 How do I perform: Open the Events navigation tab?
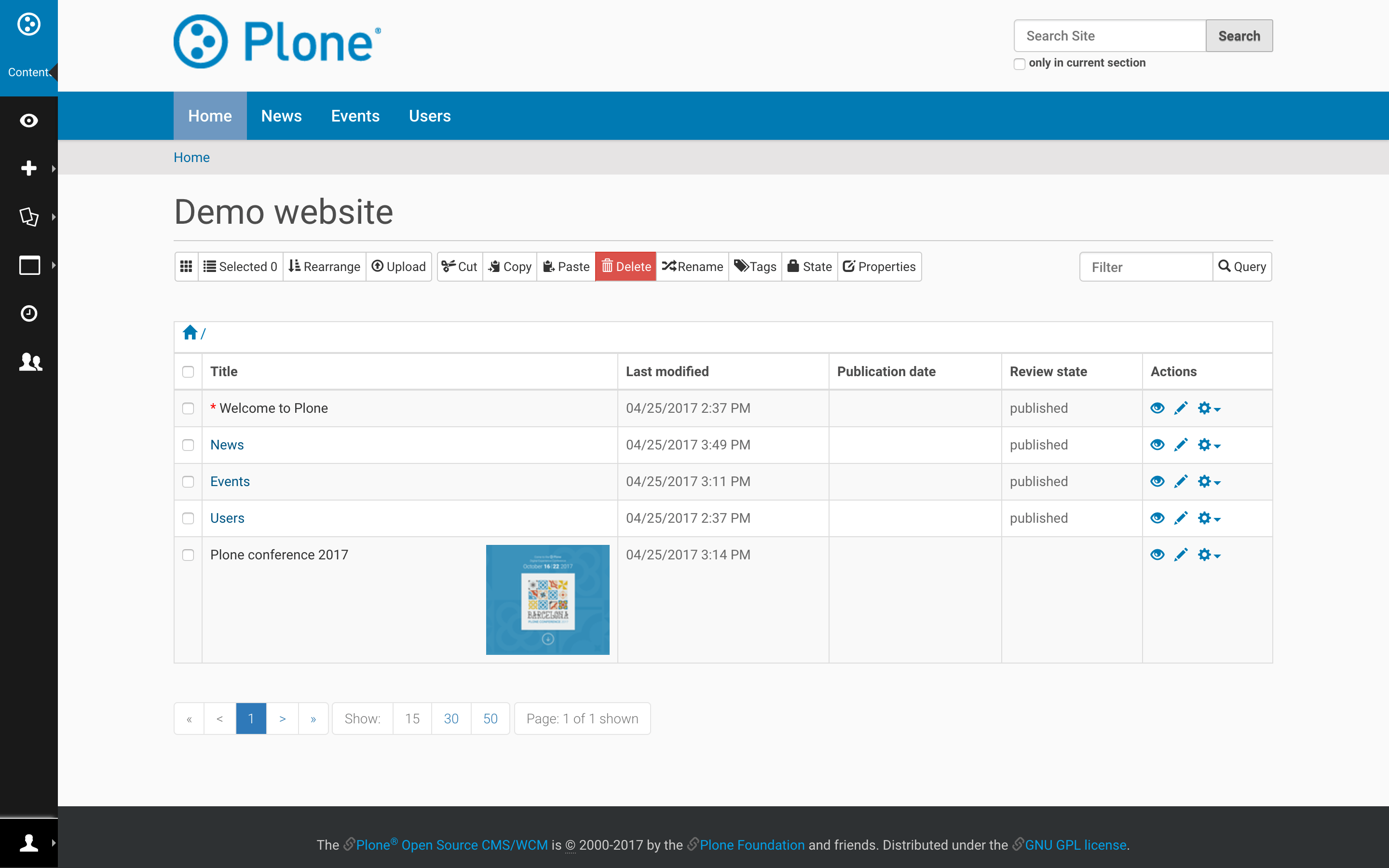[x=355, y=116]
